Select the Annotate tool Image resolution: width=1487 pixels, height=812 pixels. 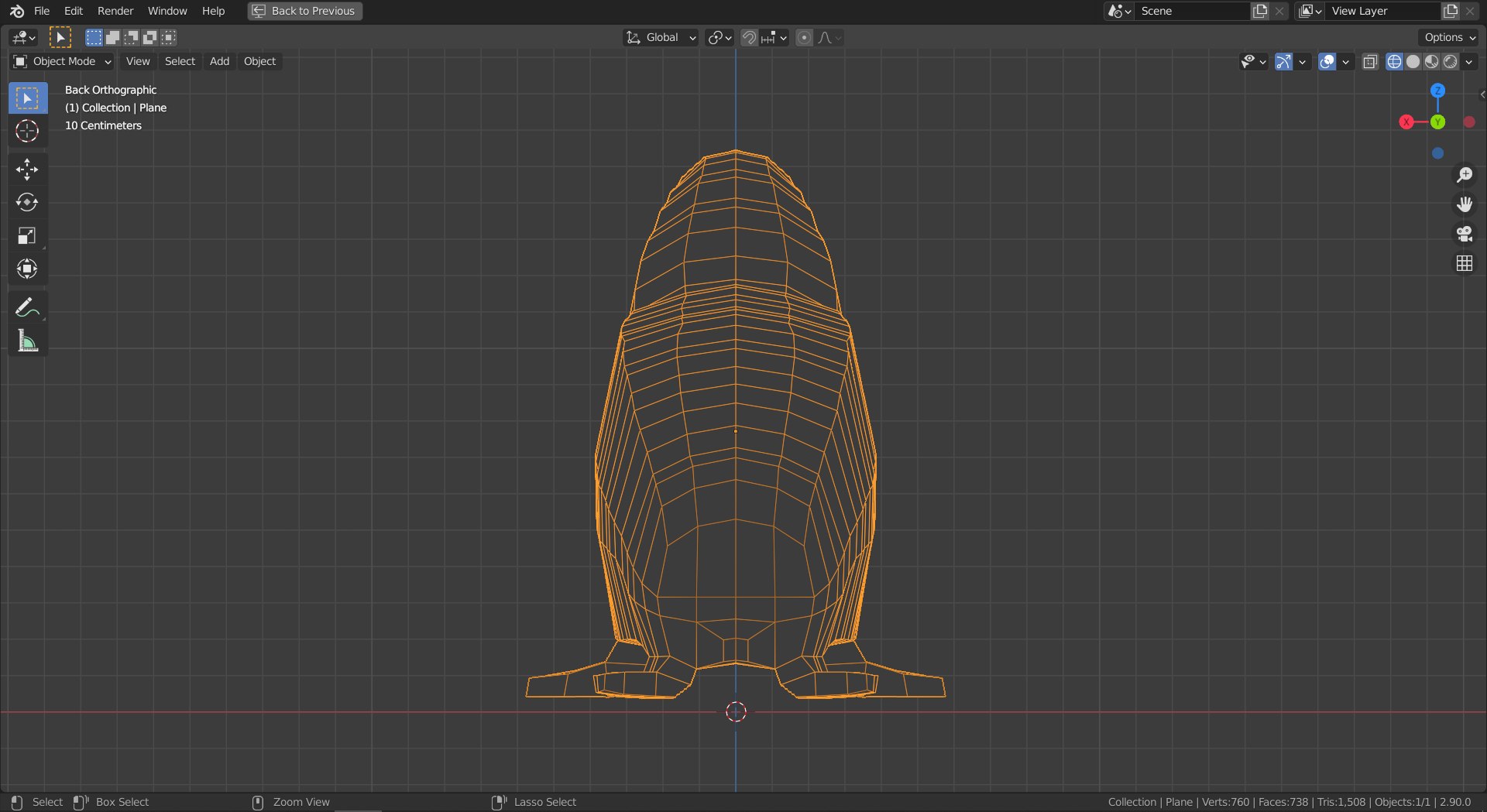[27, 307]
